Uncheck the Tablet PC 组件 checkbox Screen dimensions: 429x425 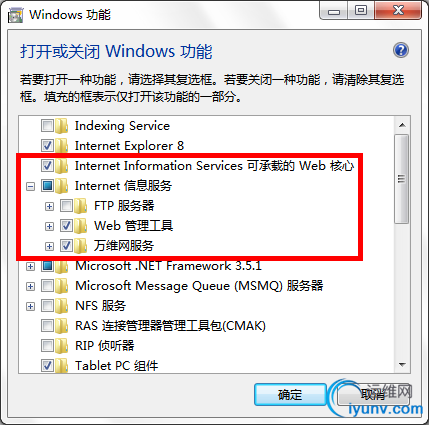47,366
